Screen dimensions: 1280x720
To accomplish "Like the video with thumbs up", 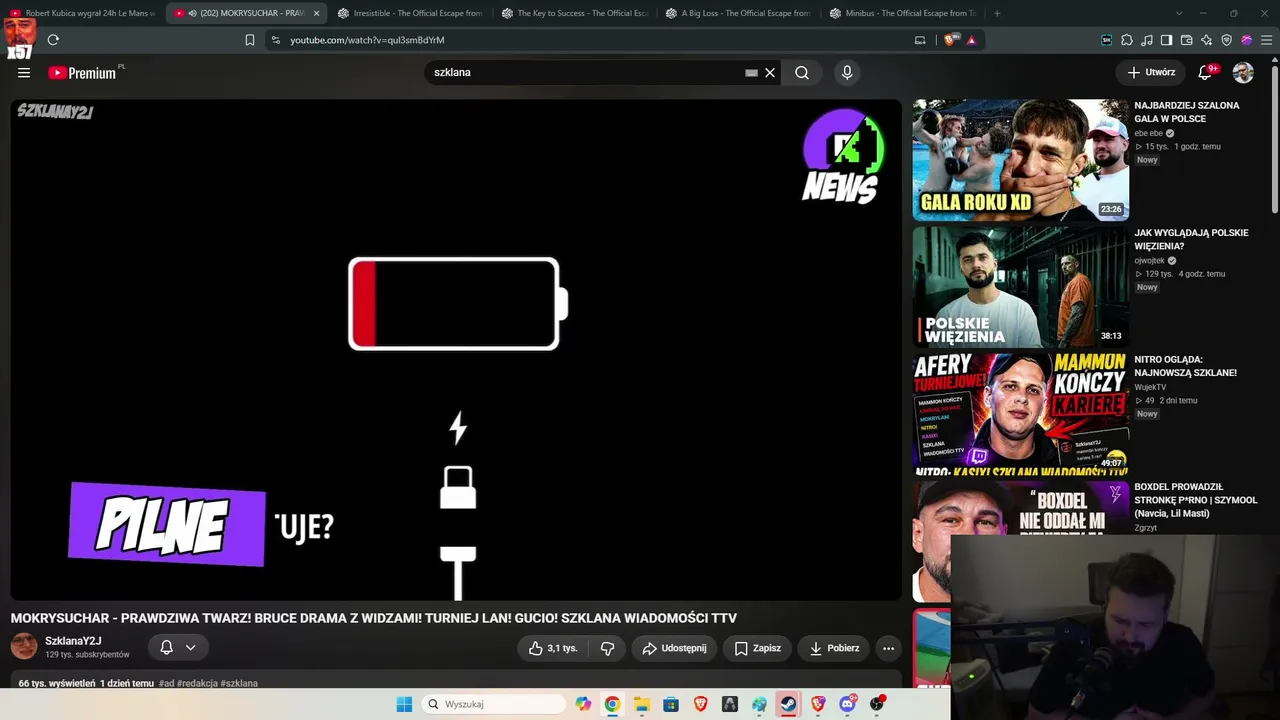I will pos(553,648).
